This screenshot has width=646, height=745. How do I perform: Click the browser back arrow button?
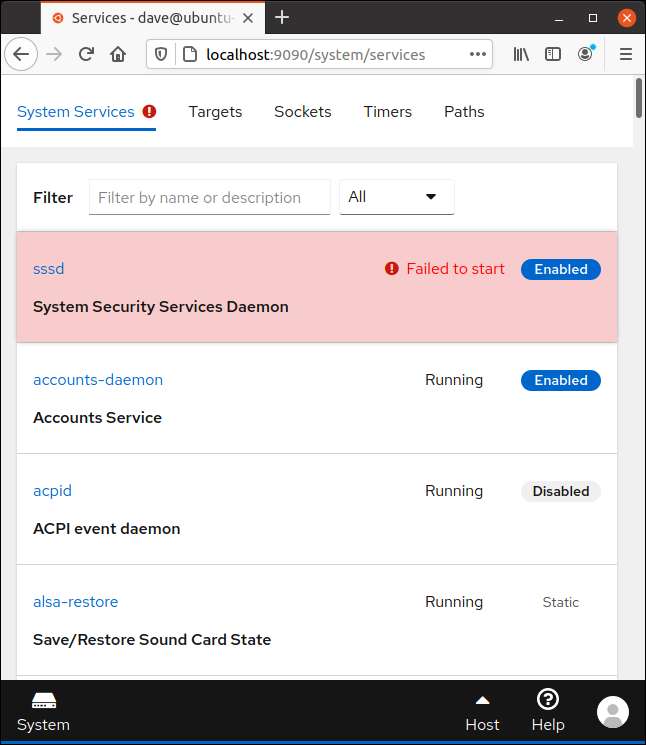(21, 54)
